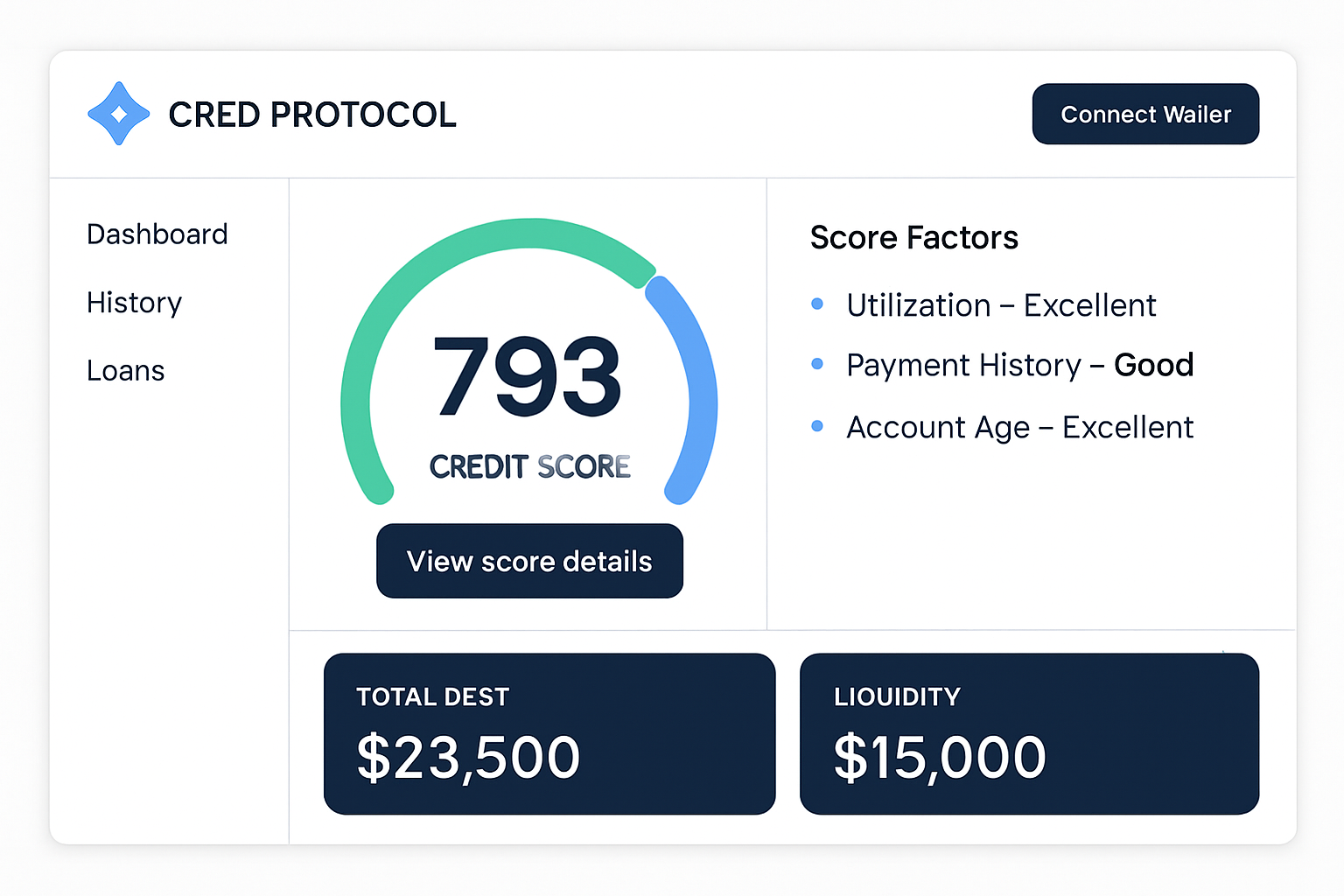Click the Payment History – Good factor
This screenshot has height=896, width=1344.
pos(1019,365)
